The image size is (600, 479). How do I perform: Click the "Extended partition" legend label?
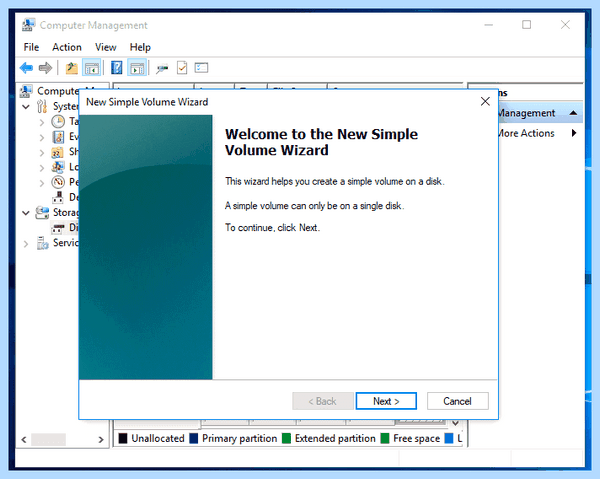pos(335,438)
